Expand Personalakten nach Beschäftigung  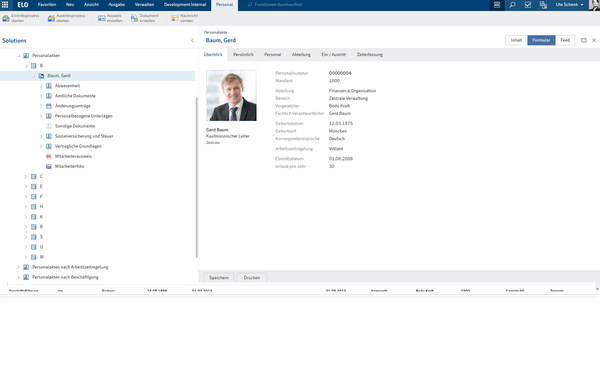click(x=18, y=277)
